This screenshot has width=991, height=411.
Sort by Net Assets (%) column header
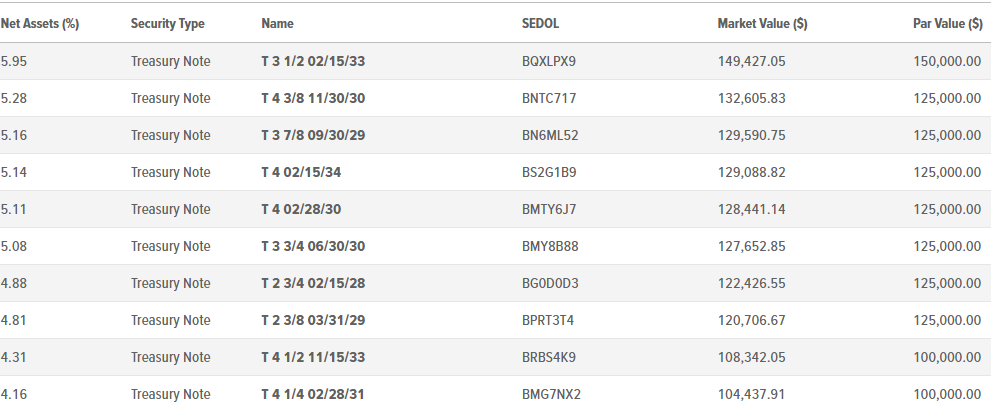point(40,24)
